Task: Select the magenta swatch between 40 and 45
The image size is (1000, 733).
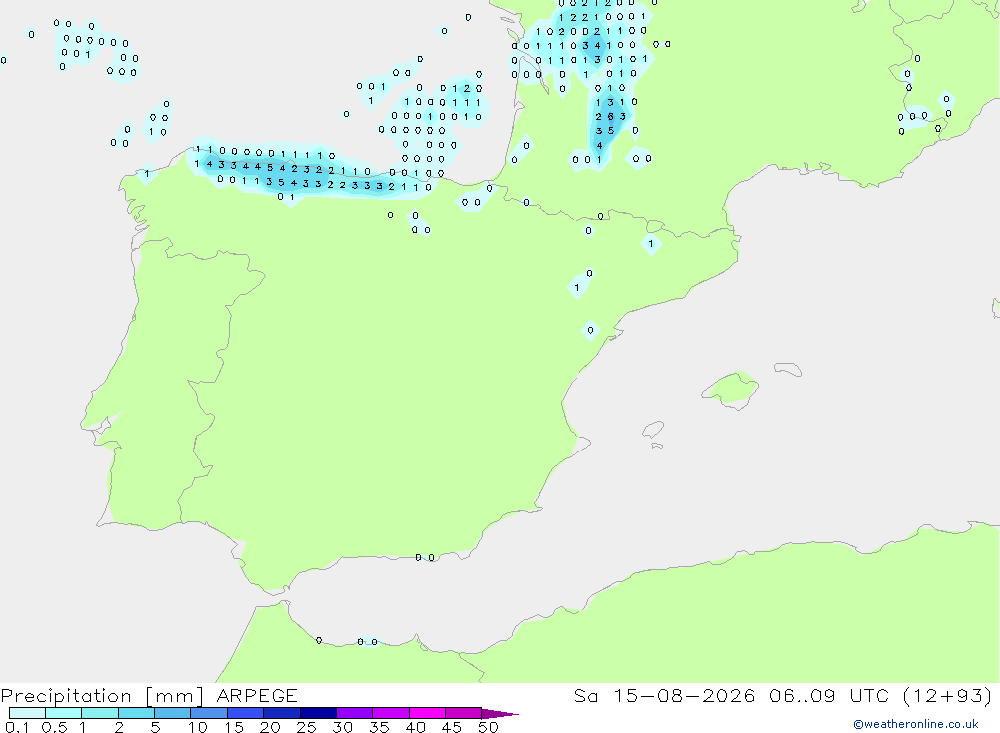Action: tap(427, 713)
